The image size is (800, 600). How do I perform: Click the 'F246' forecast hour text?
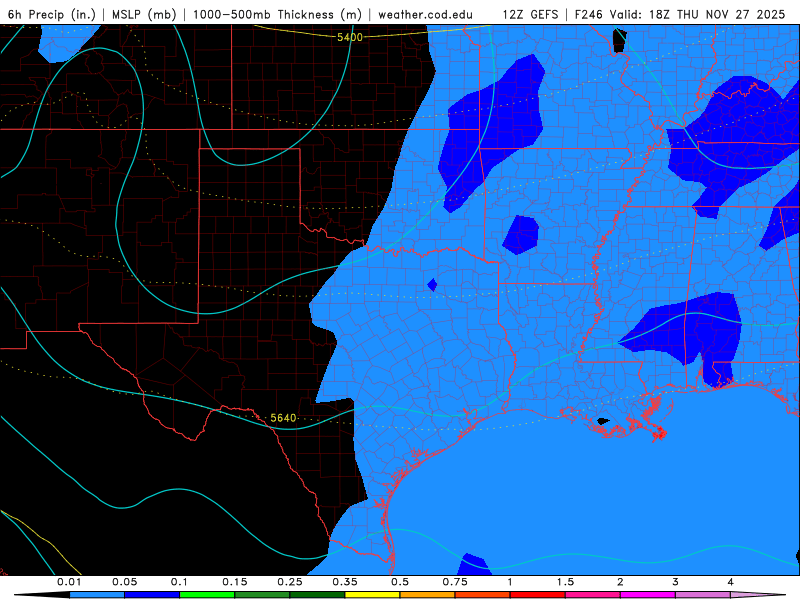click(x=590, y=14)
